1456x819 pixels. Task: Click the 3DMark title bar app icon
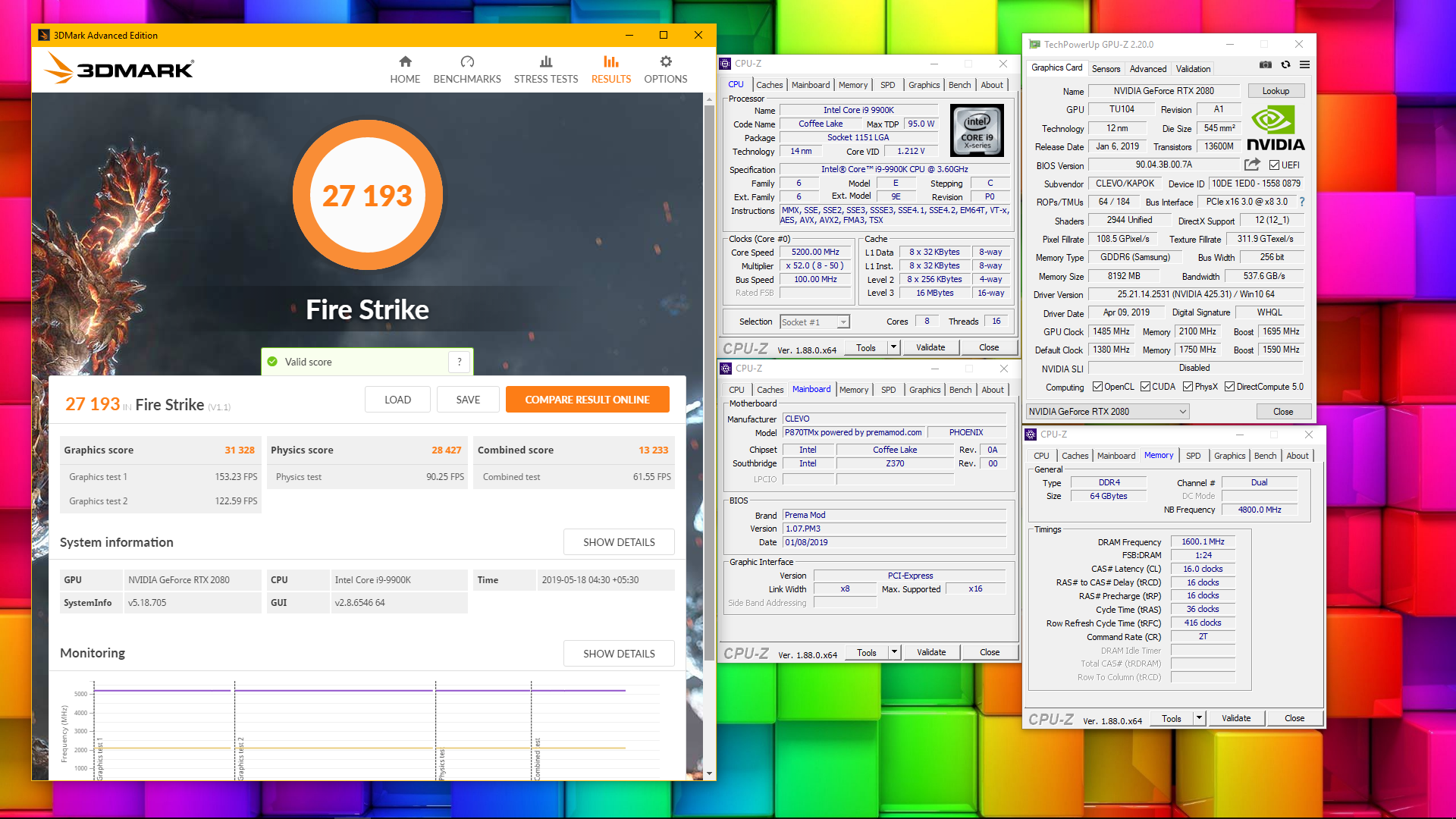[x=43, y=35]
